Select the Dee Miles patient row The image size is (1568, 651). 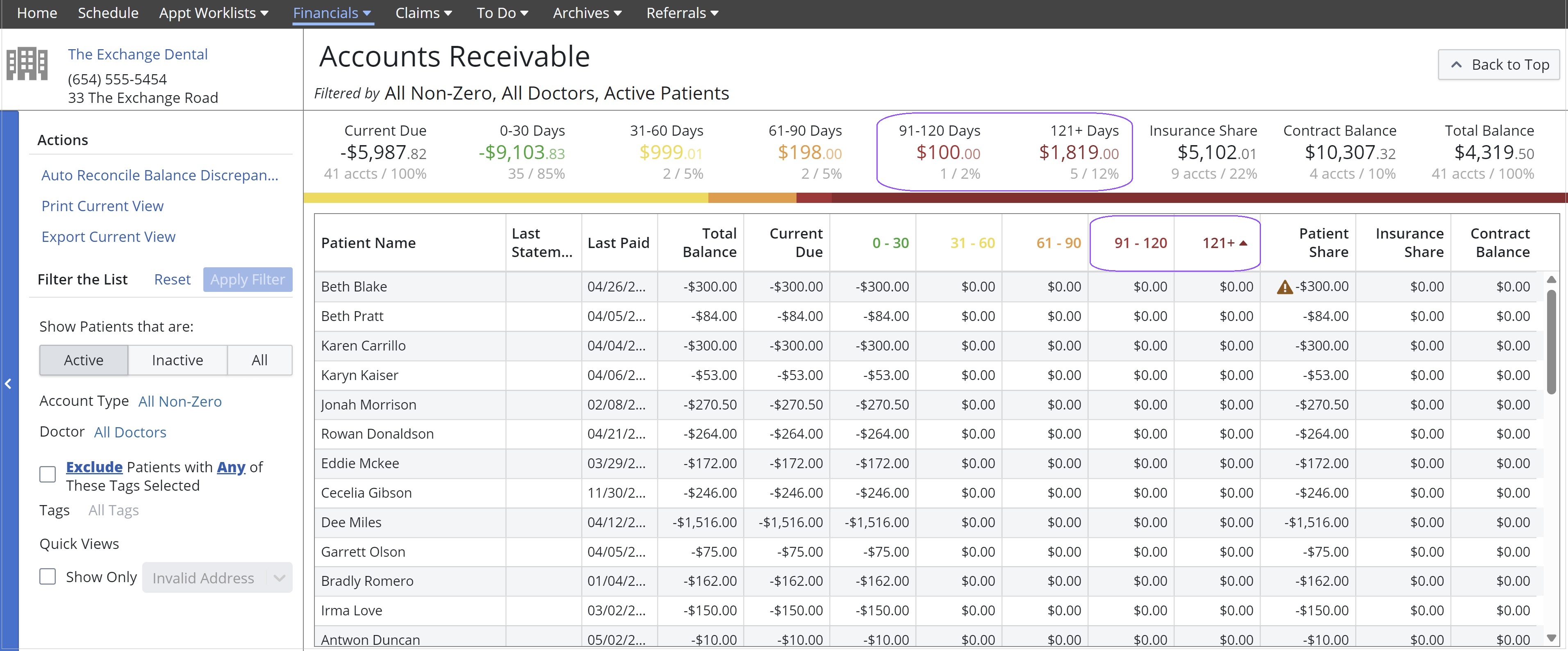(925, 523)
